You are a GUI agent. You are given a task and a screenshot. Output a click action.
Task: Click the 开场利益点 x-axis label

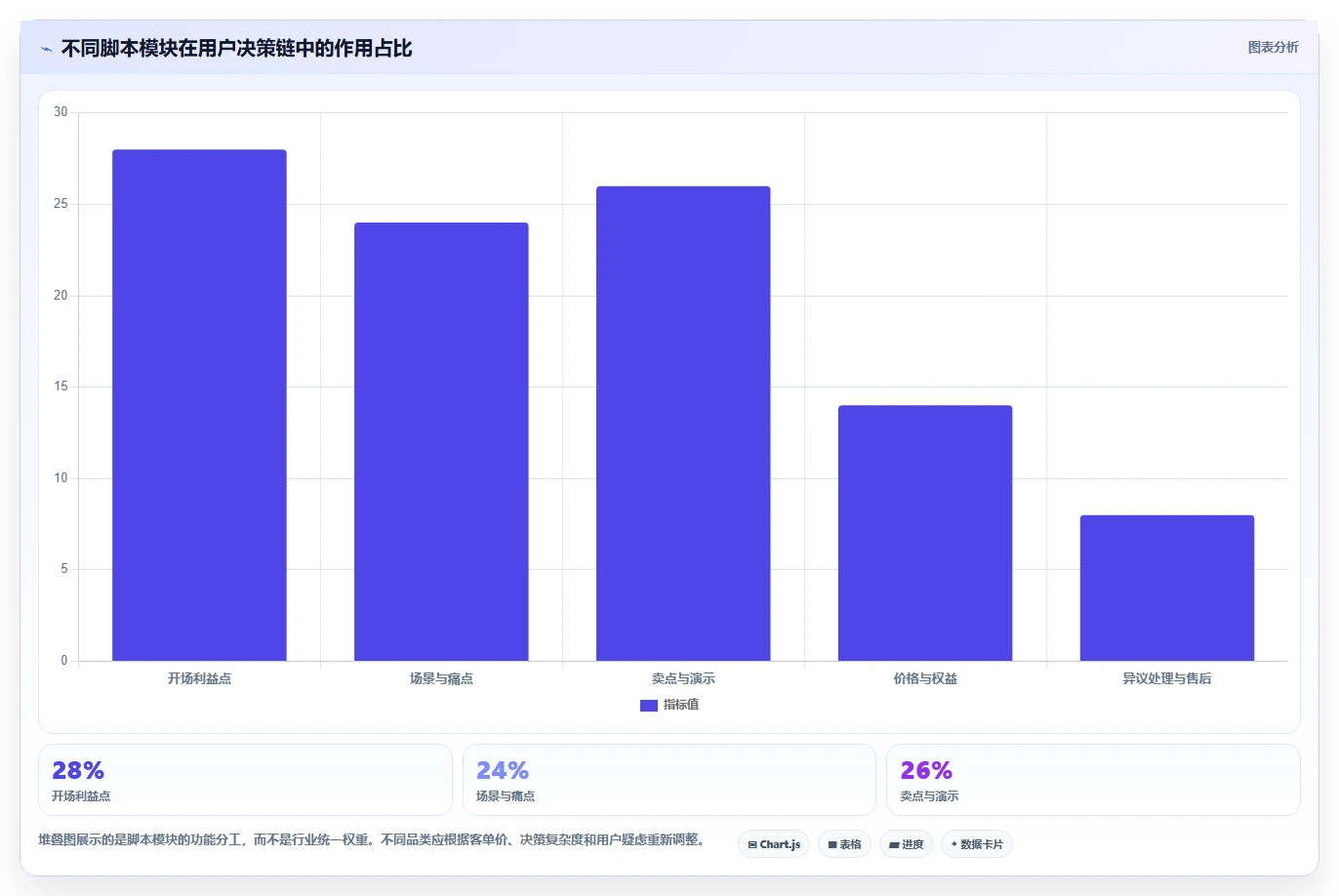[x=199, y=678]
